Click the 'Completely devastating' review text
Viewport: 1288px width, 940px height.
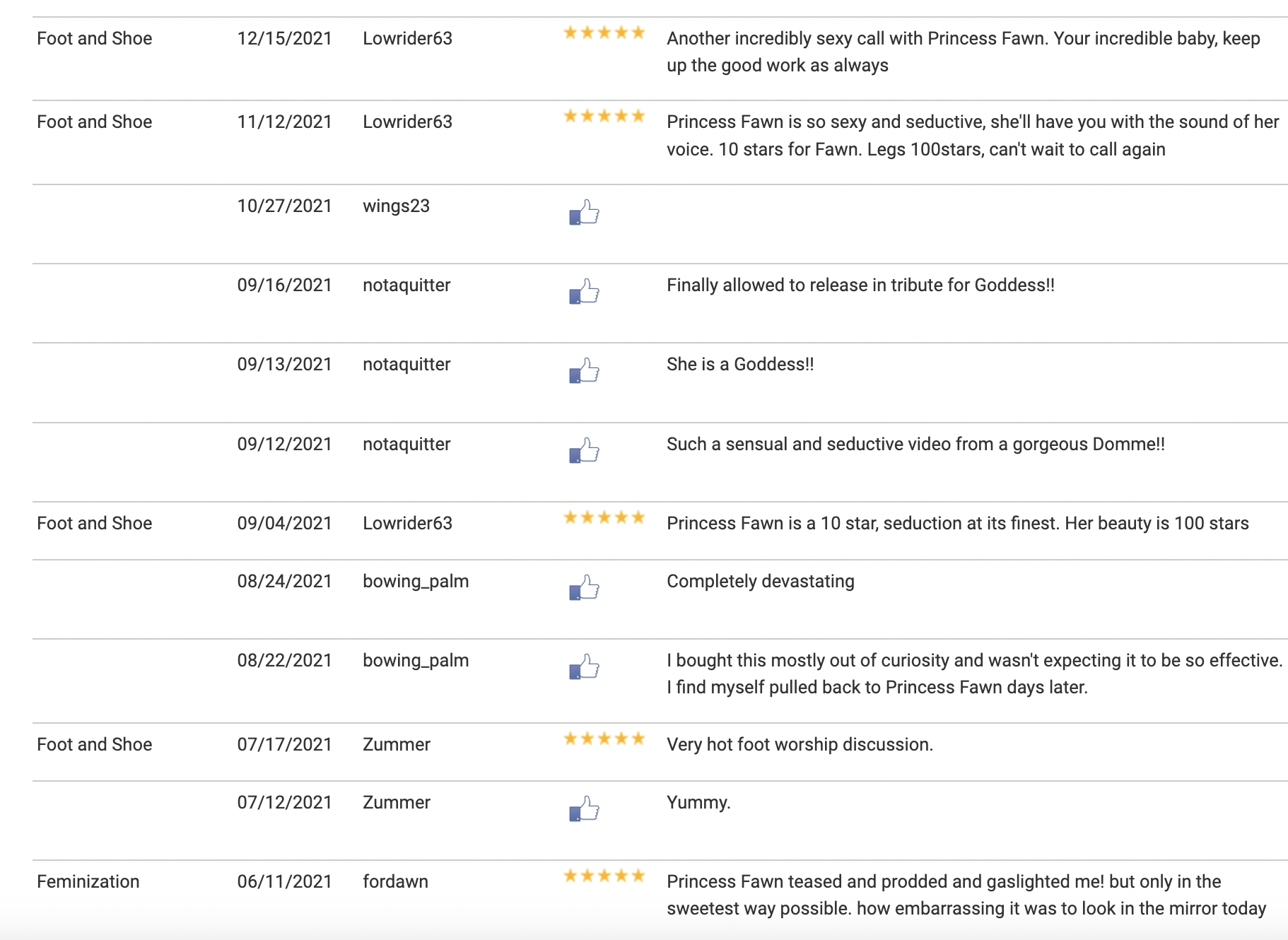point(761,581)
